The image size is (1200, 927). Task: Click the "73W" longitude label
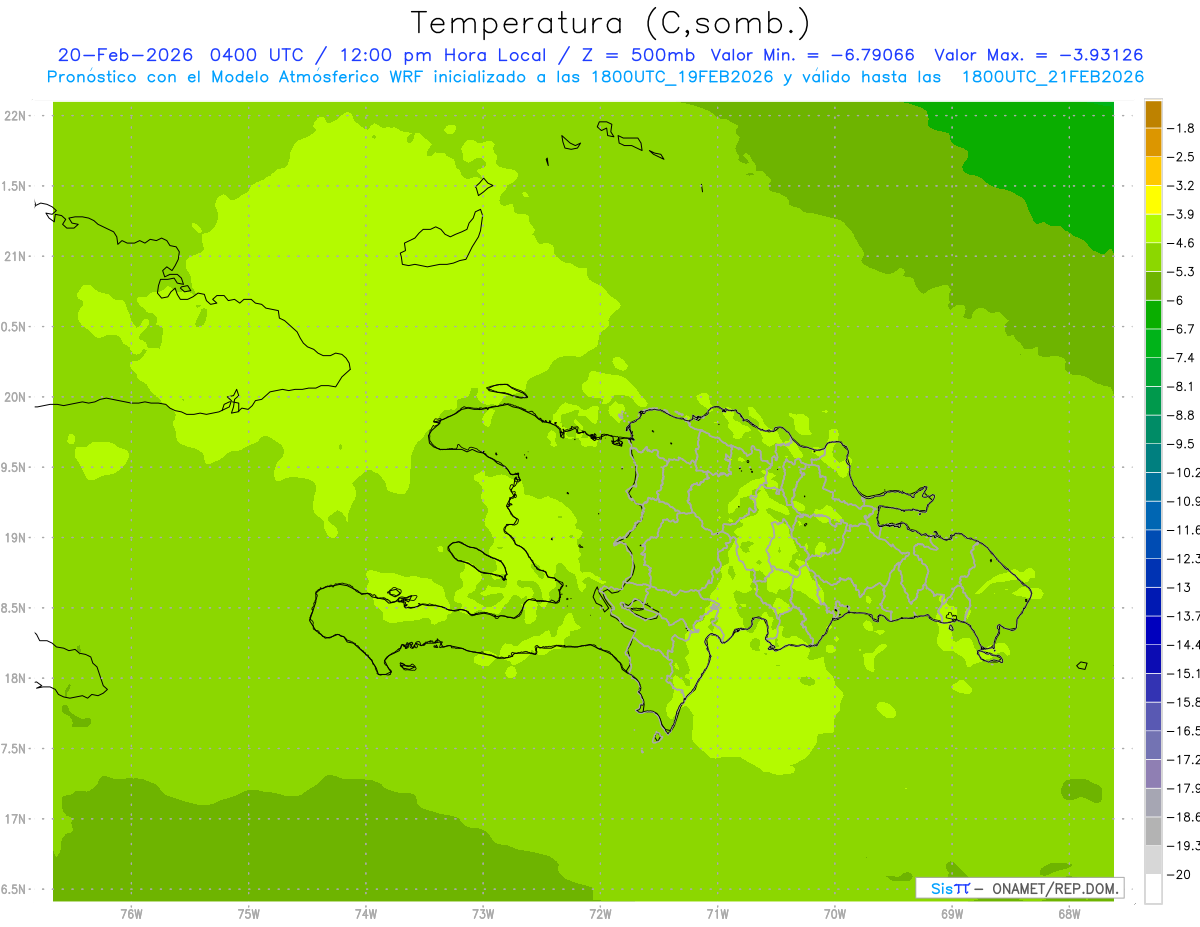[483, 913]
